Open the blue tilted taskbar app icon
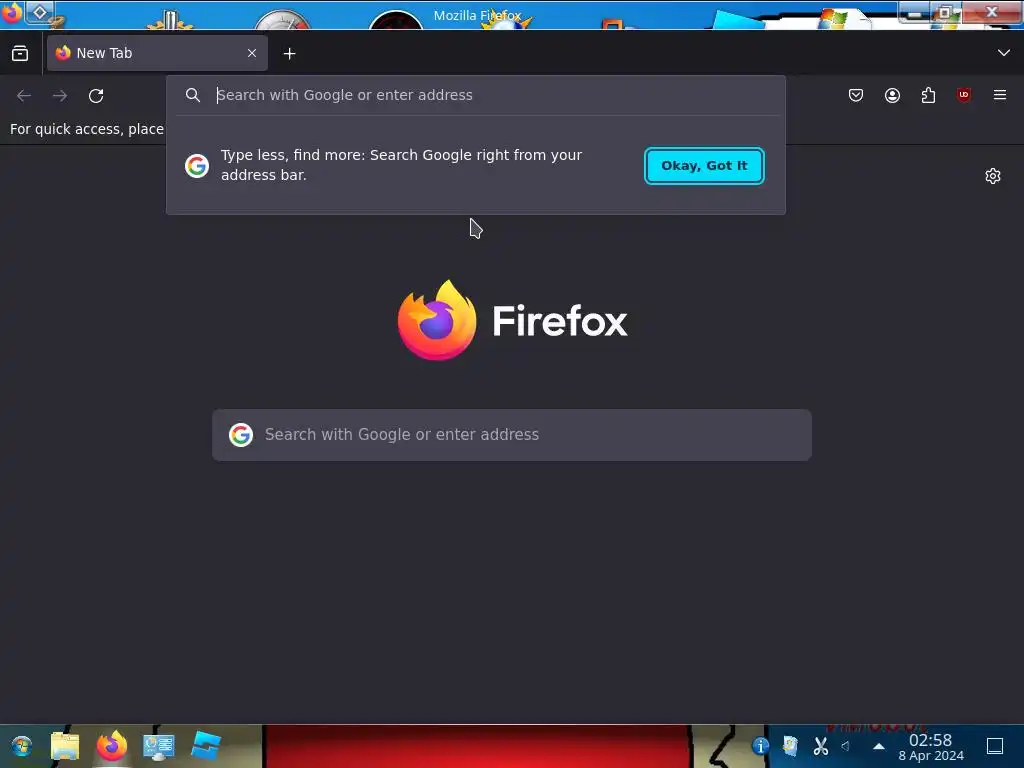This screenshot has width=1024, height=768. pyautogui.click(x=206, y=746)
